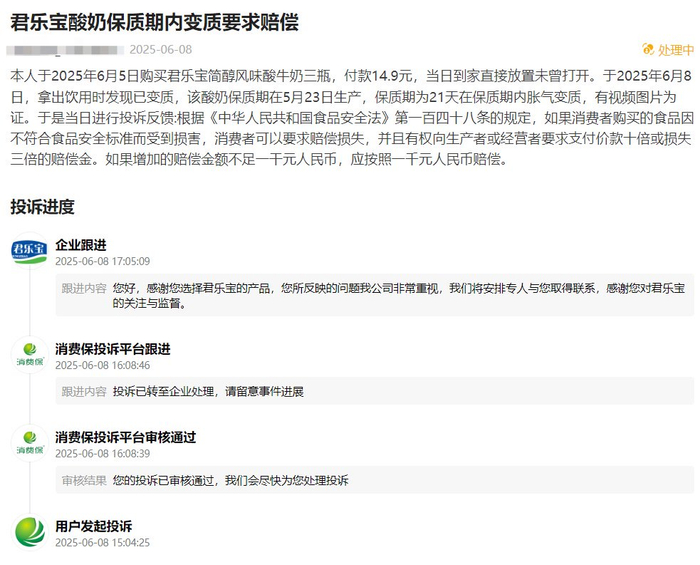Screen dimensions: 700x565
Task: Click the reply text 您好，感谢您选择君乐宝的产品
Action: [x=399, y=296]
